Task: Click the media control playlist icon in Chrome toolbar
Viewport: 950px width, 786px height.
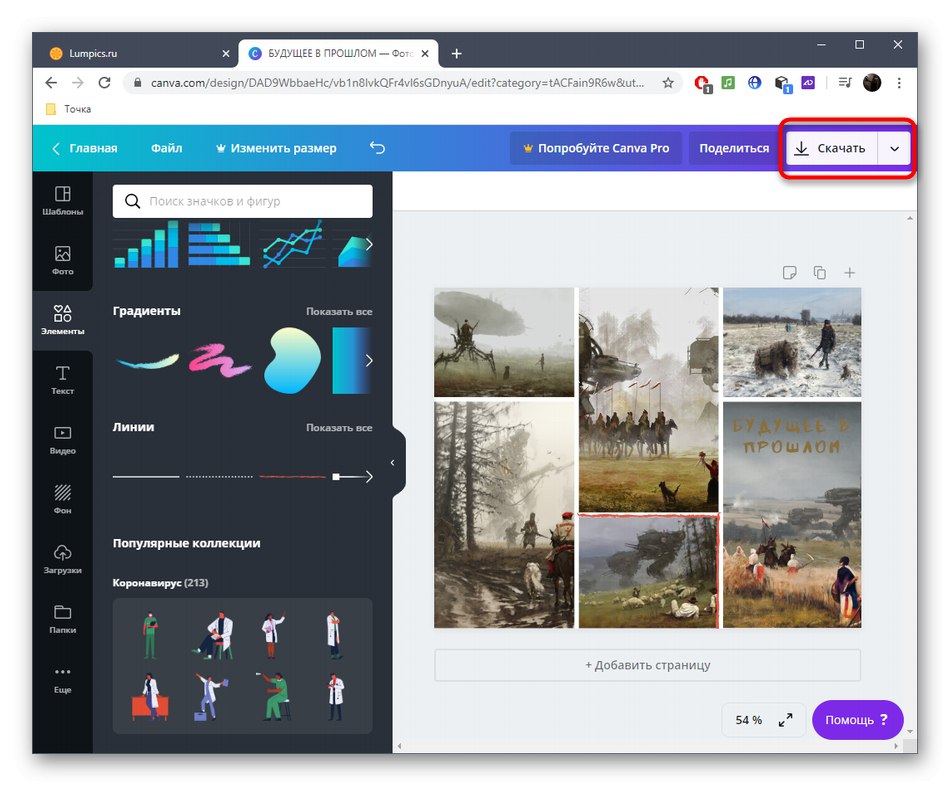Action: 845,82
